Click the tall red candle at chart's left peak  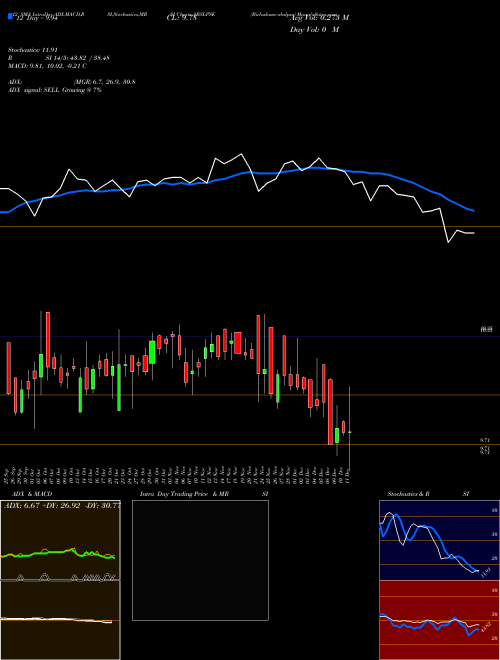coord(48,340)
